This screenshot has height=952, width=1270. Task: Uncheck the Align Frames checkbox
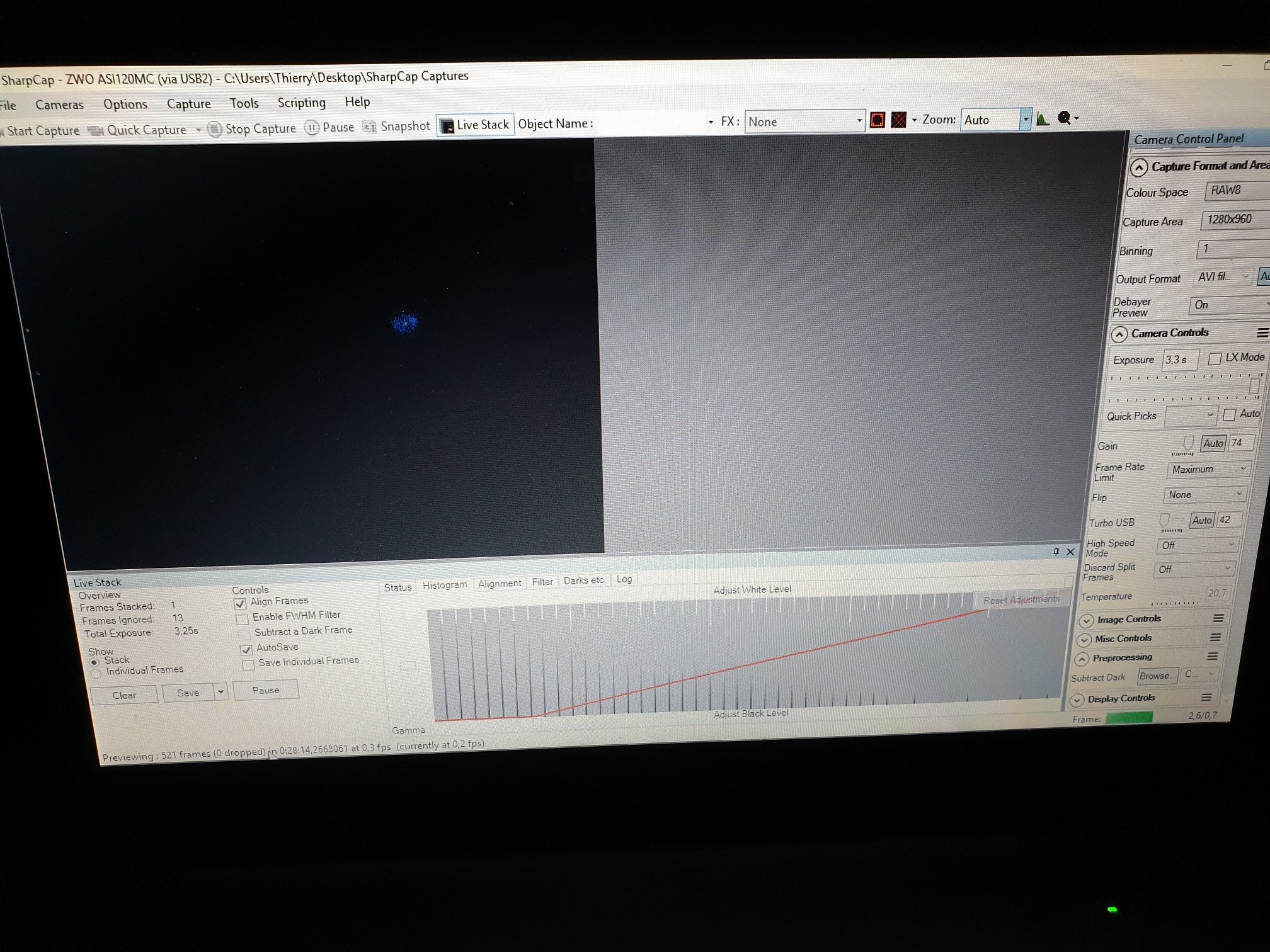(240, 603)
